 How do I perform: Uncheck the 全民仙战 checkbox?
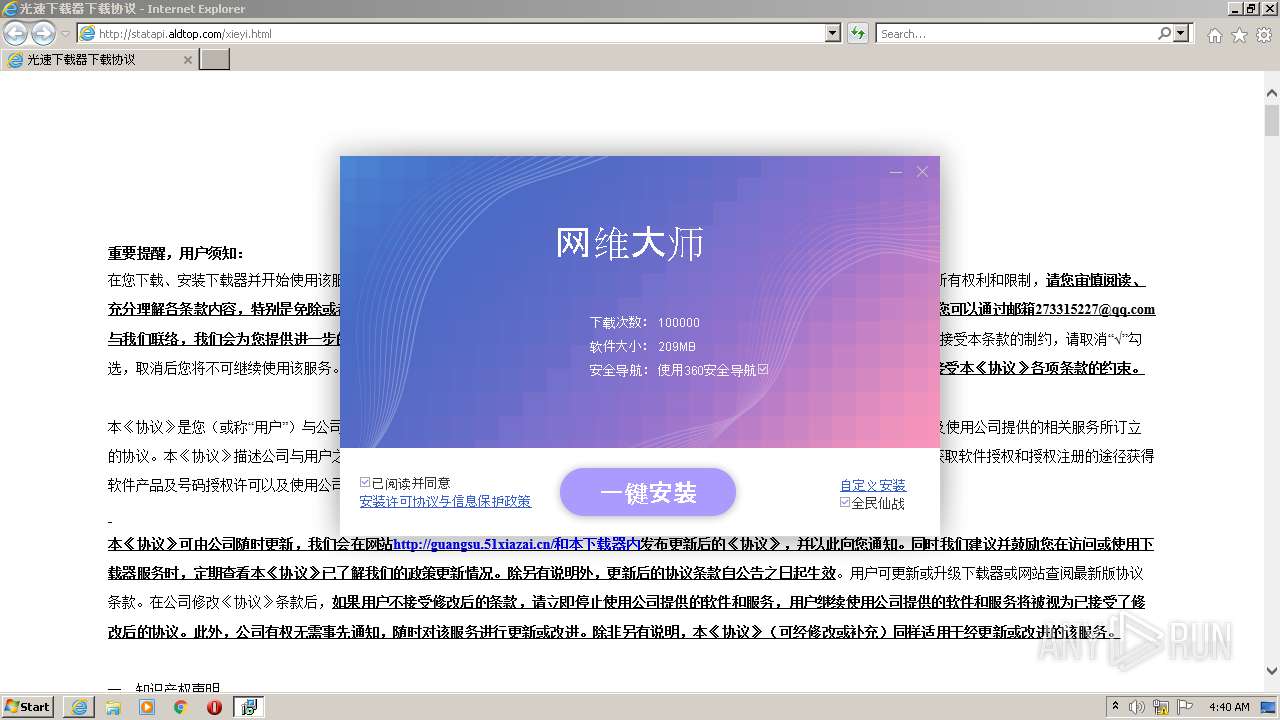(845, 502)
